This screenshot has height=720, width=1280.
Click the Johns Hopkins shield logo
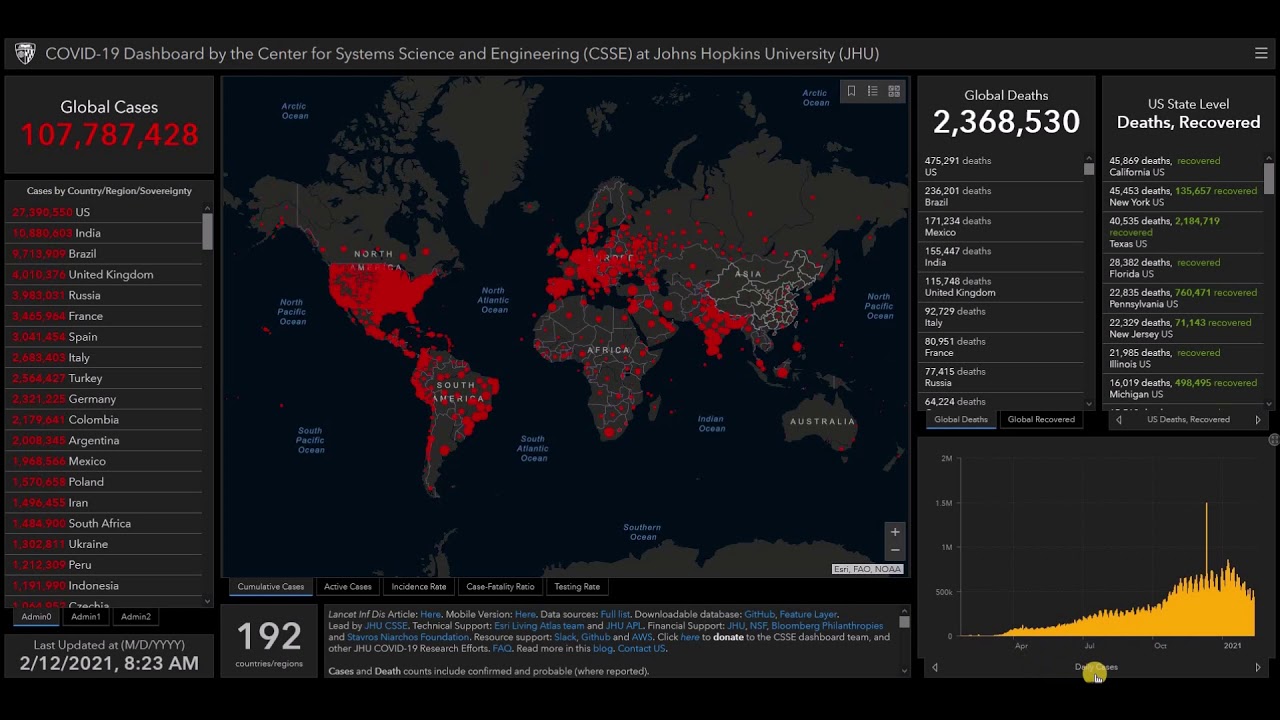[x=25, y=53]
